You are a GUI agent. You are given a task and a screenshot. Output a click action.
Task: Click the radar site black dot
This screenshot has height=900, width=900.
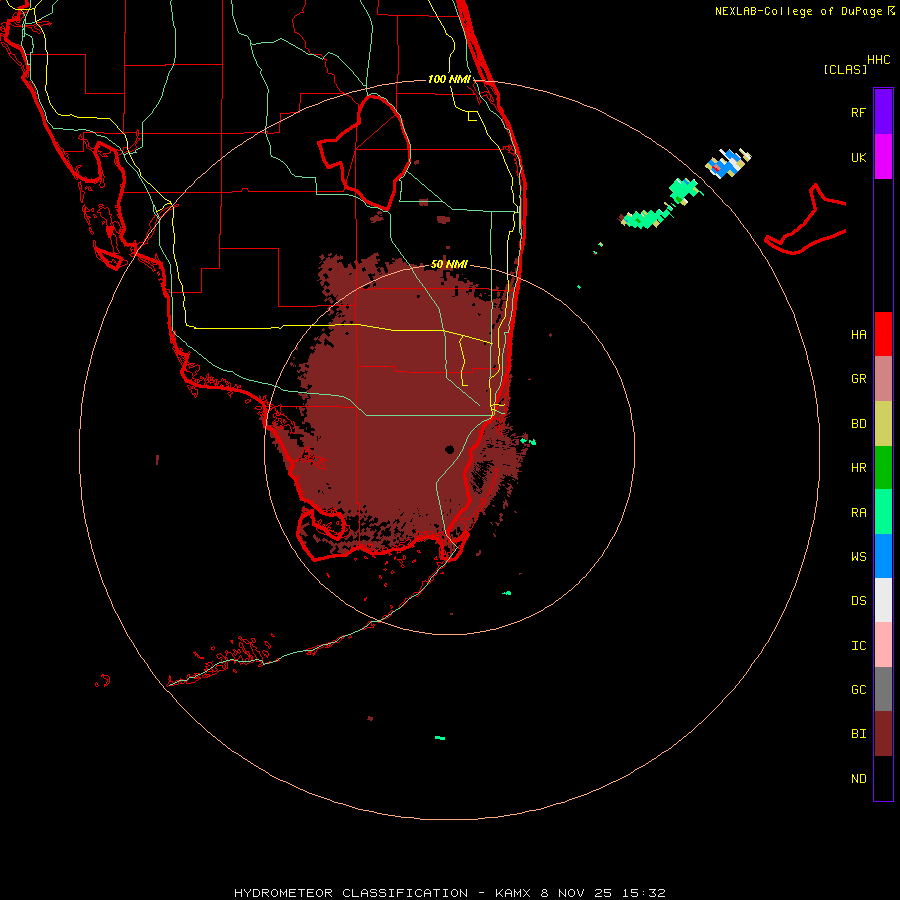click(x=449, y=449)
